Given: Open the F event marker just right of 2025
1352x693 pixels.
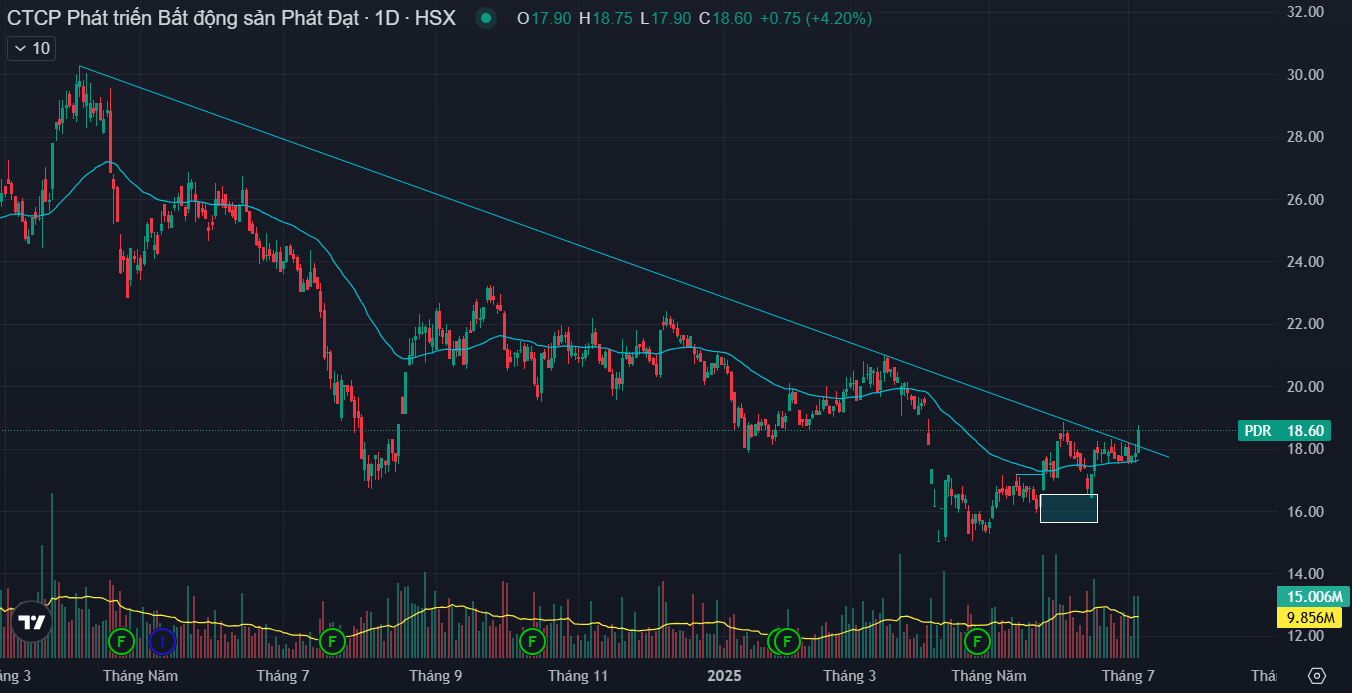Looking at the screenshot, I should (x=787, y=639).
